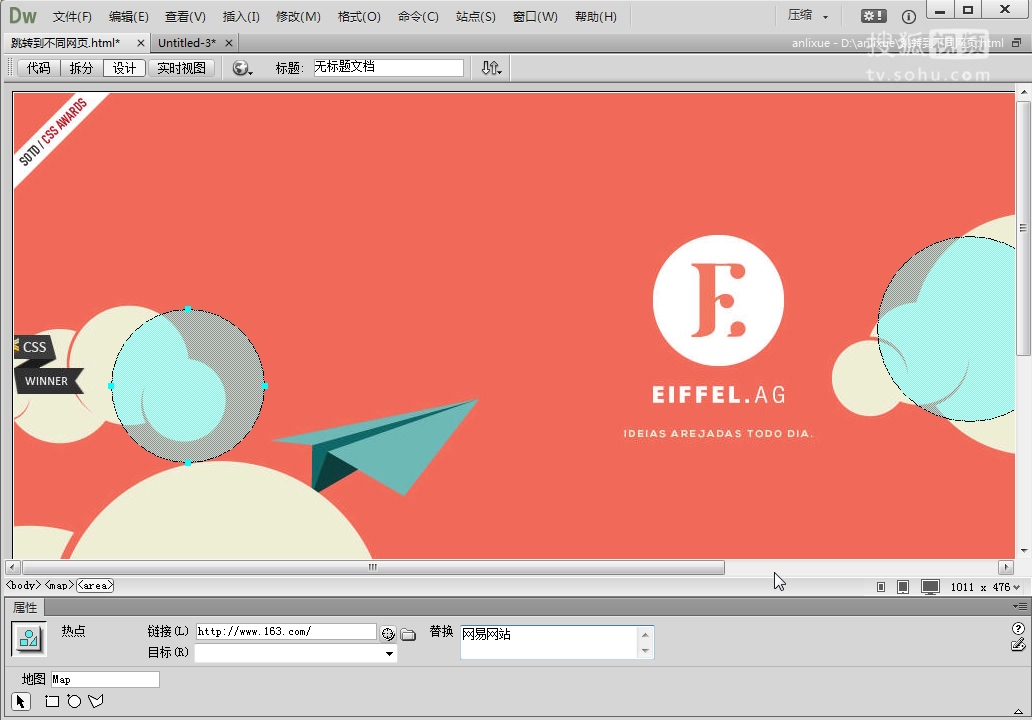Switch to the 跳转到不同网页.html tab

tap(66, 43)
